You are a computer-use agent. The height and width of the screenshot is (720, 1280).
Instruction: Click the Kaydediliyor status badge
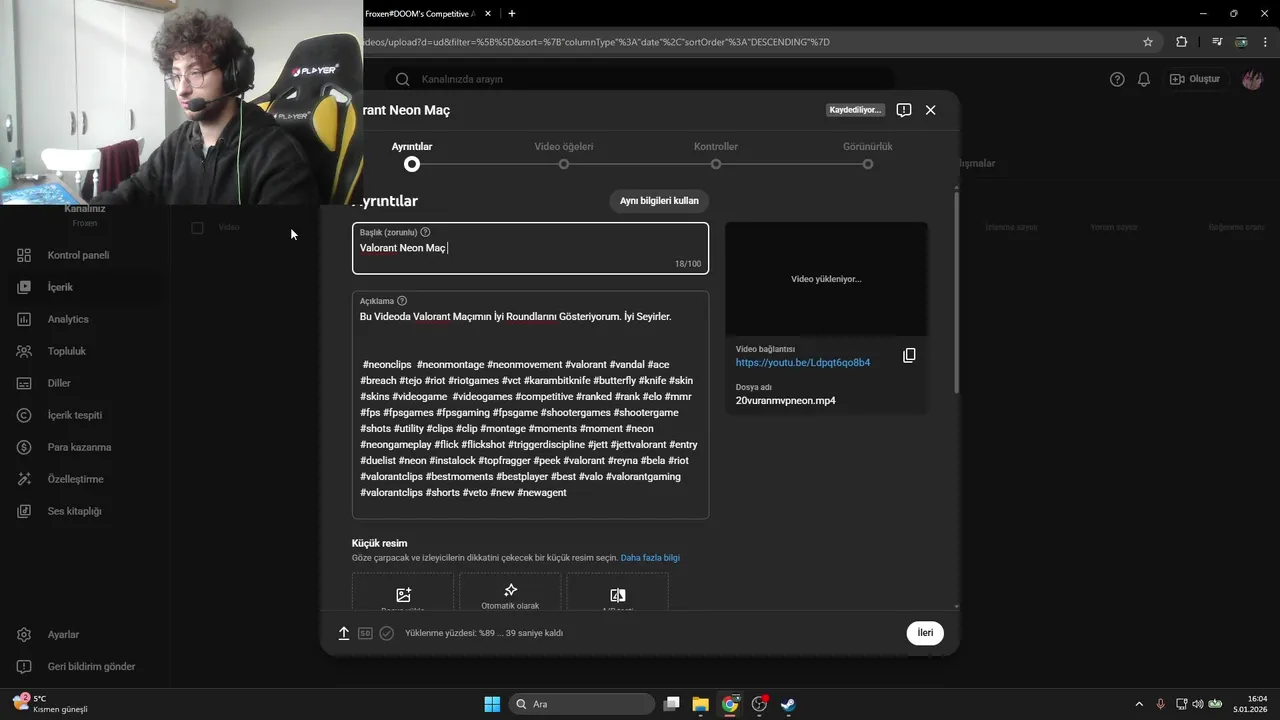[855, 110]
